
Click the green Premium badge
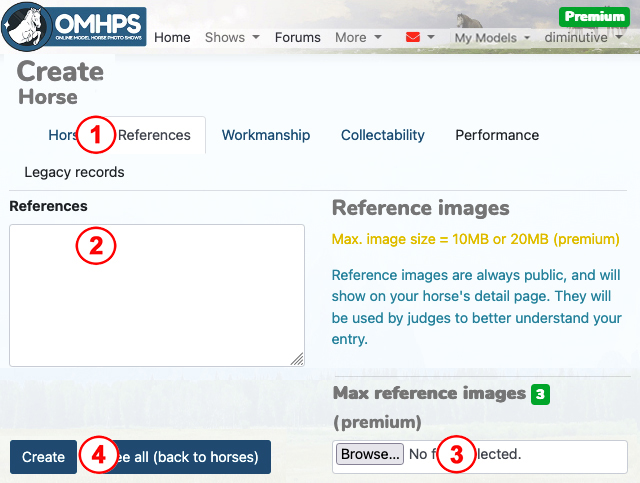pyautogui.click(x=594, y=16)
